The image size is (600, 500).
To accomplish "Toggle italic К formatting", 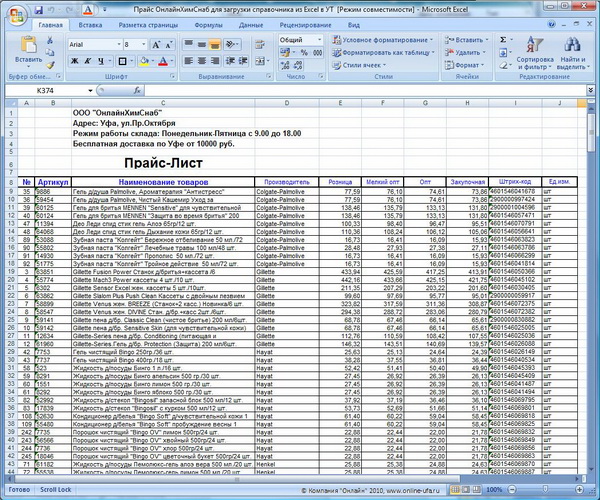I will 88,61.
